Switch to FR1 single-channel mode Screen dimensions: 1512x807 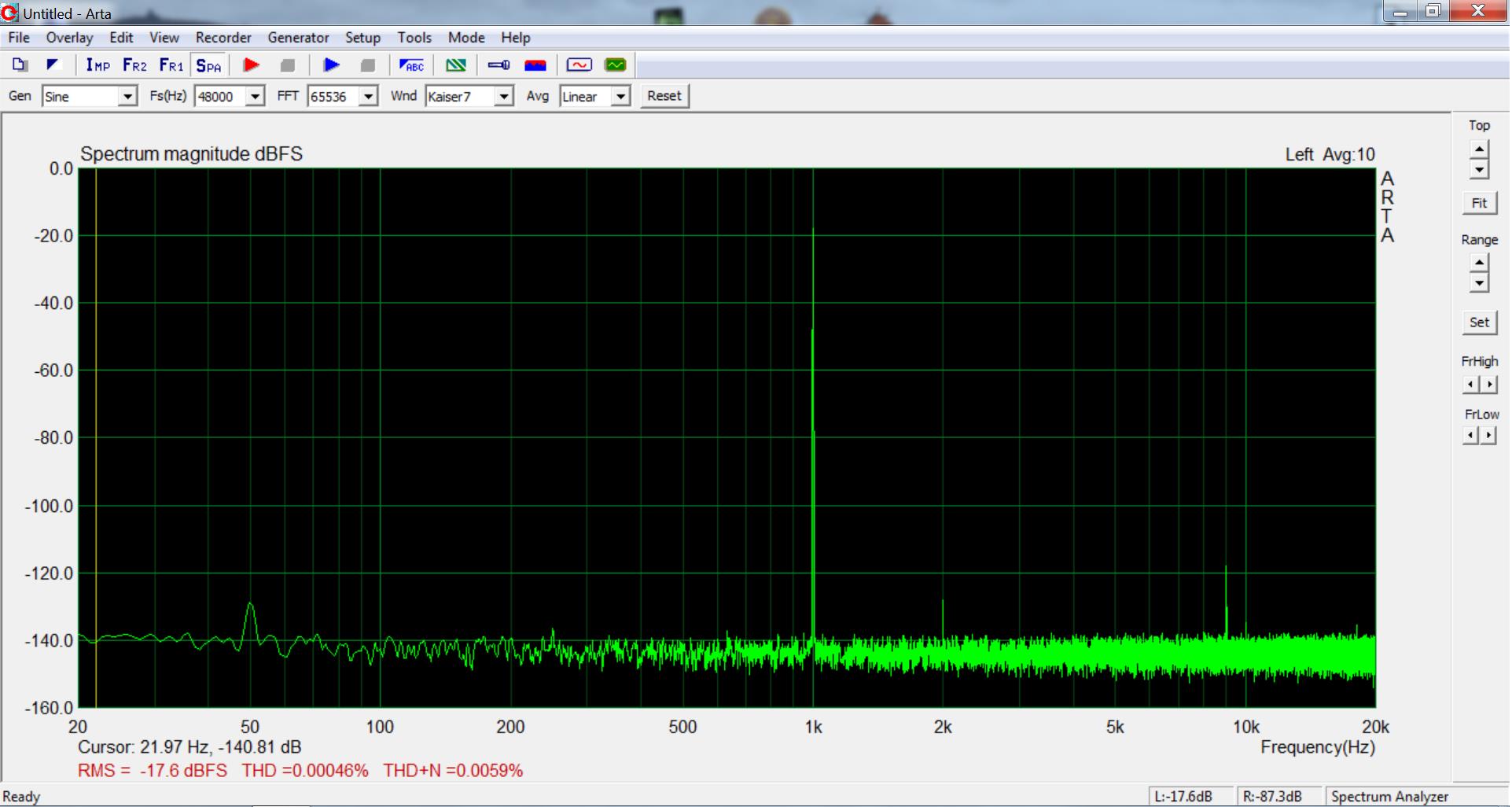(x=171, y=65)
